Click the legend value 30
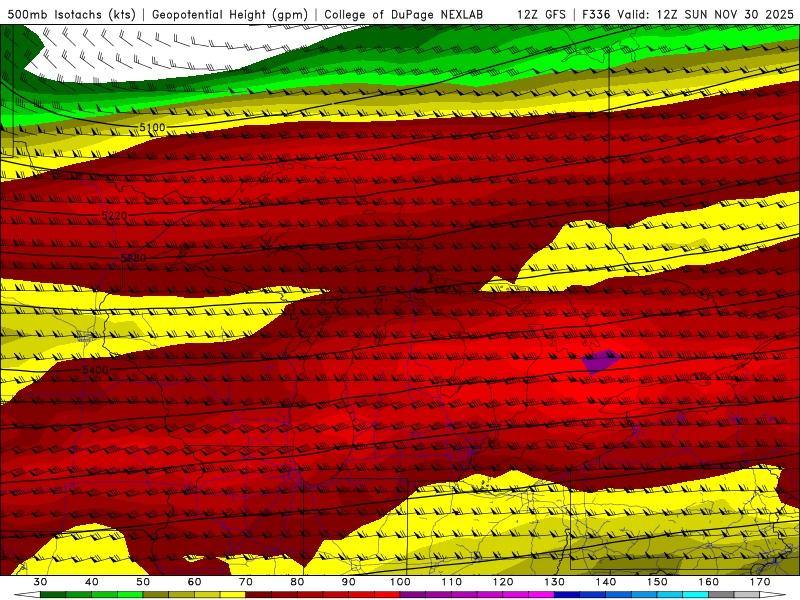 (x=40, y=582)
